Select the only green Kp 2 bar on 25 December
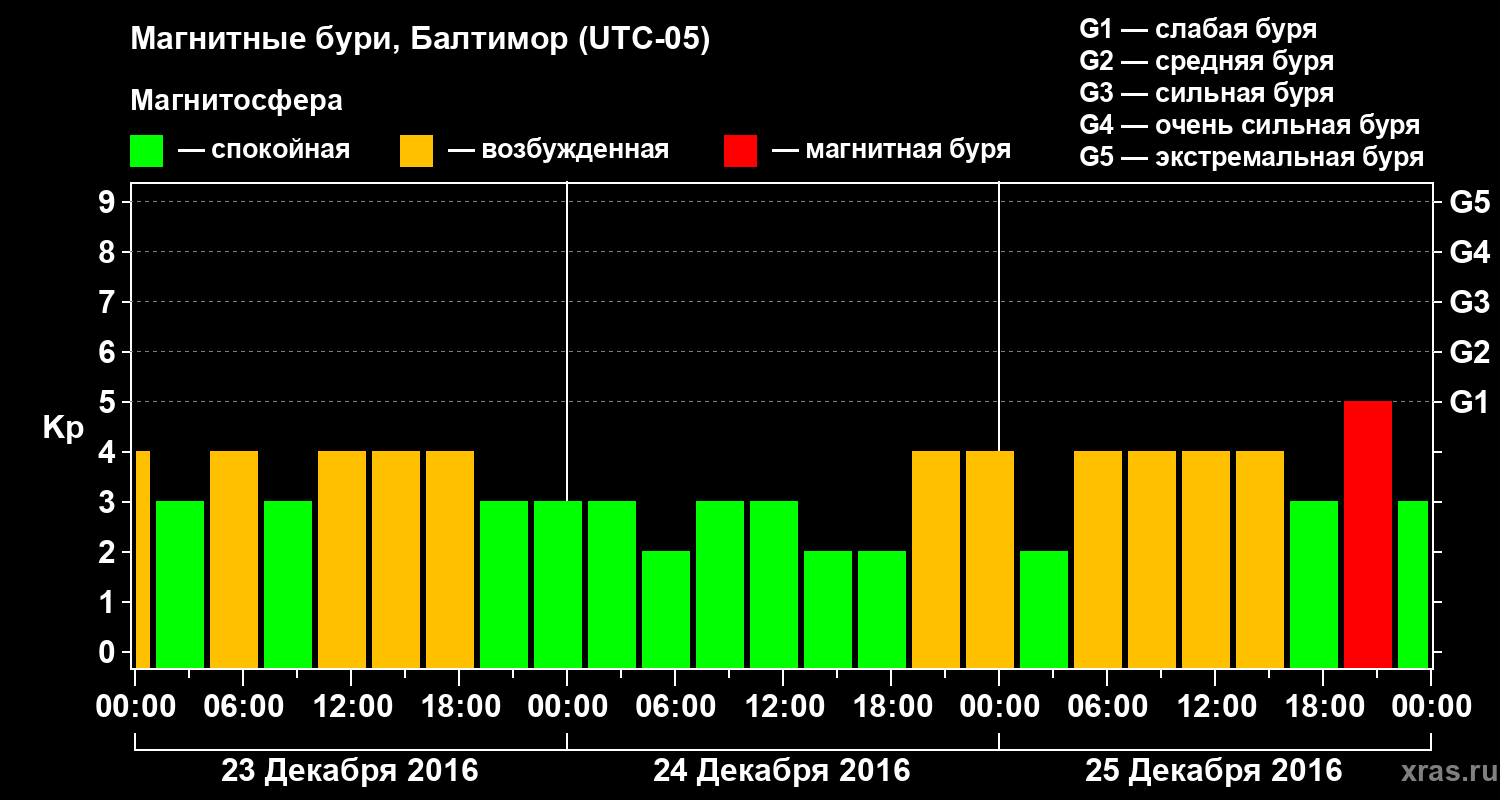Screen dimensions: 1500x800 pyautogui.click(x=1044, y=609)
